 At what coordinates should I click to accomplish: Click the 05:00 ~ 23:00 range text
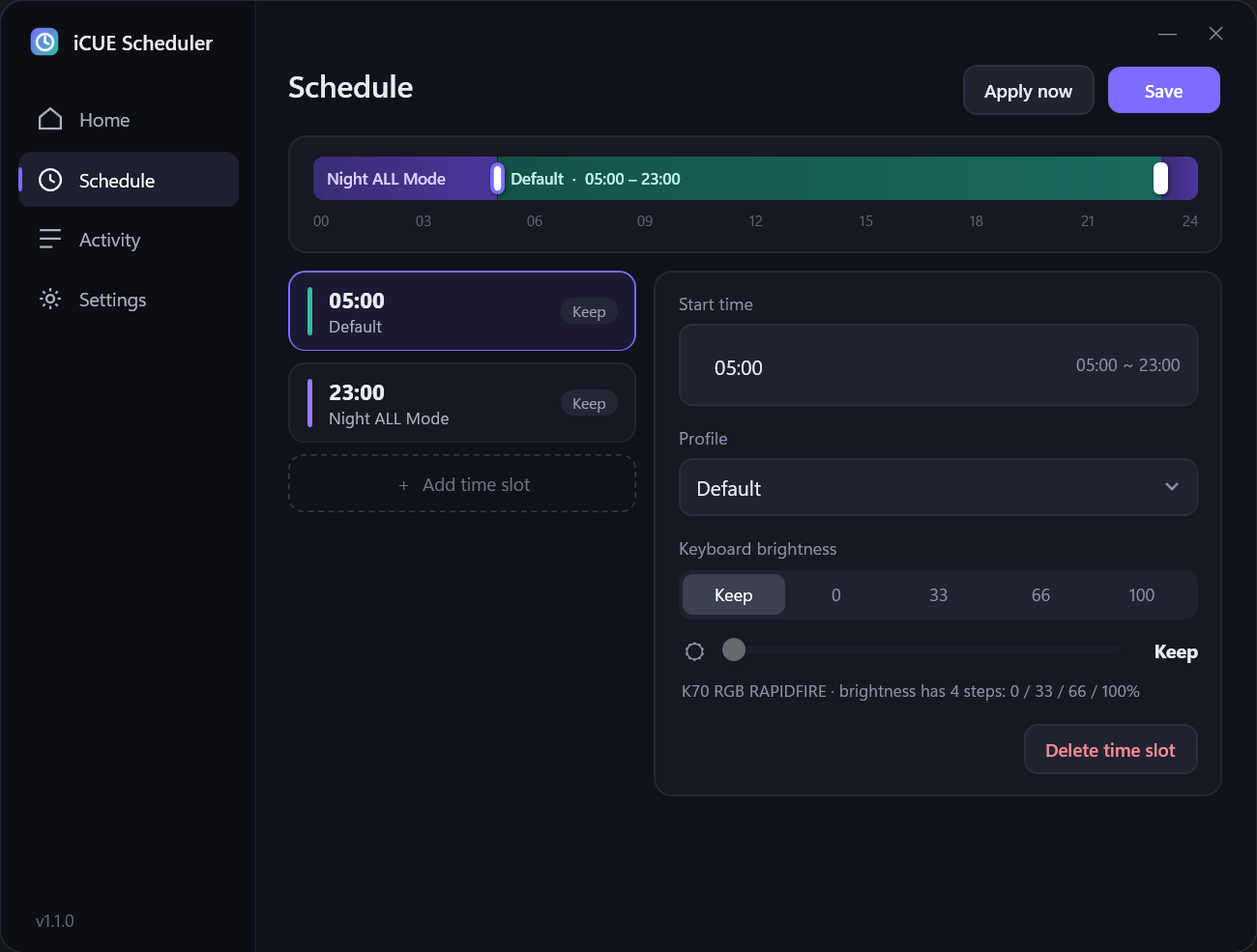1127,365
